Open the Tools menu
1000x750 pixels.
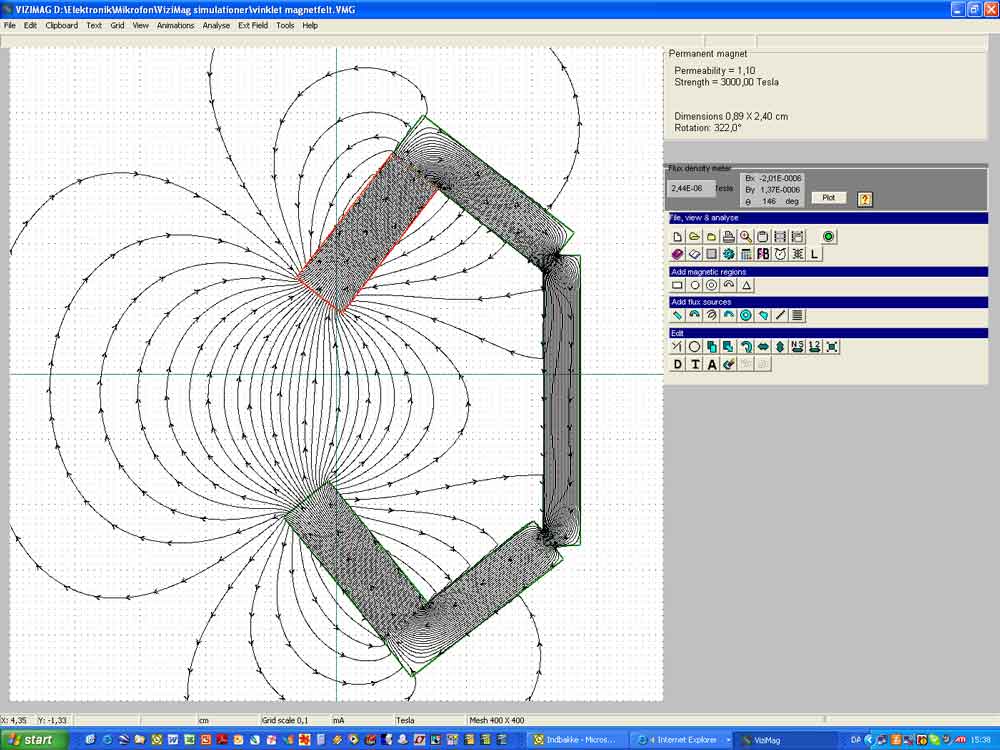tap(285, 26)
